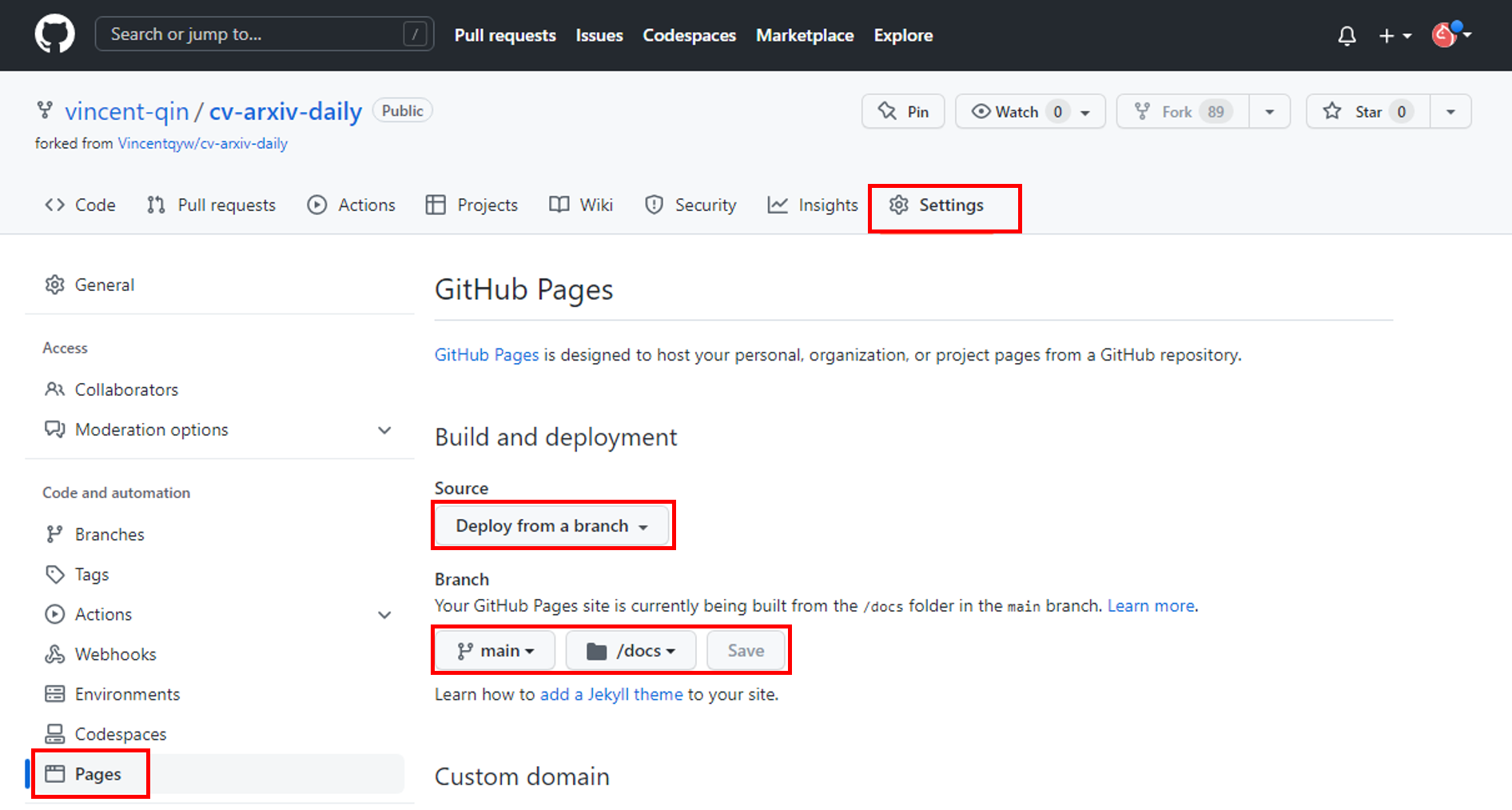Click the Save button
Viewport: 1512px width, 810px height.
[746, 651]
